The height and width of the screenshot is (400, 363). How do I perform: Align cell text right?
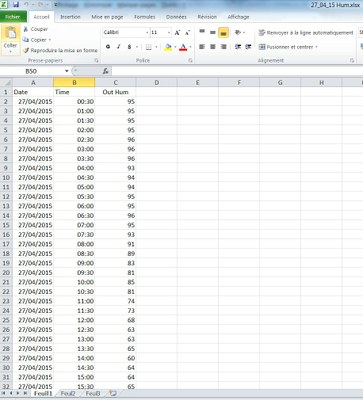click(x=223, y=47)
